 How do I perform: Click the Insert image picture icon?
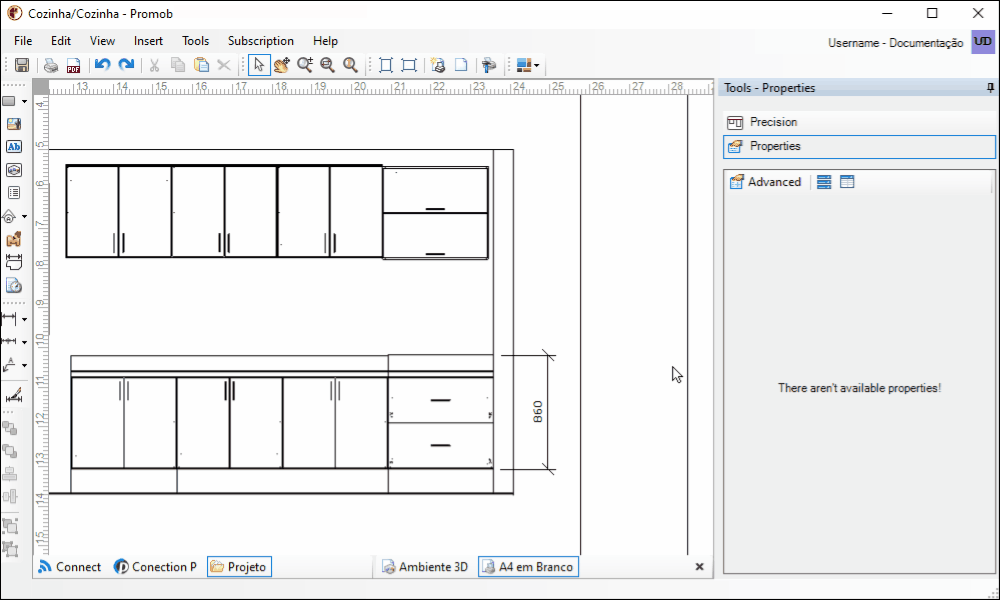(13, 124)
